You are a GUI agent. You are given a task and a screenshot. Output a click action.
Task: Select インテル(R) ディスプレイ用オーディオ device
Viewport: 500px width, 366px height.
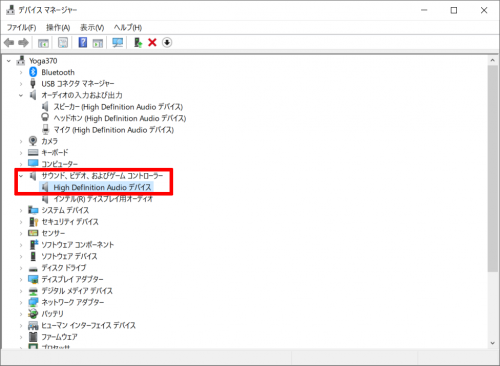click(x=103, y=199)
